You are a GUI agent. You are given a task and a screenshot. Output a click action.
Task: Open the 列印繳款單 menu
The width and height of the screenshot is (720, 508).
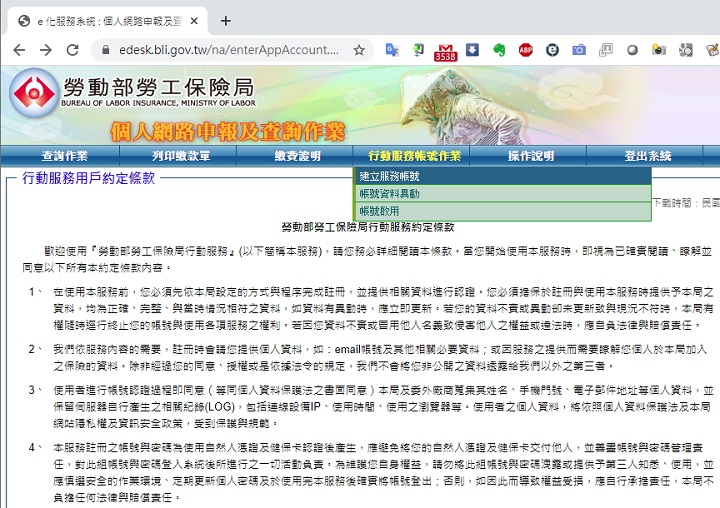pos(181,156)
